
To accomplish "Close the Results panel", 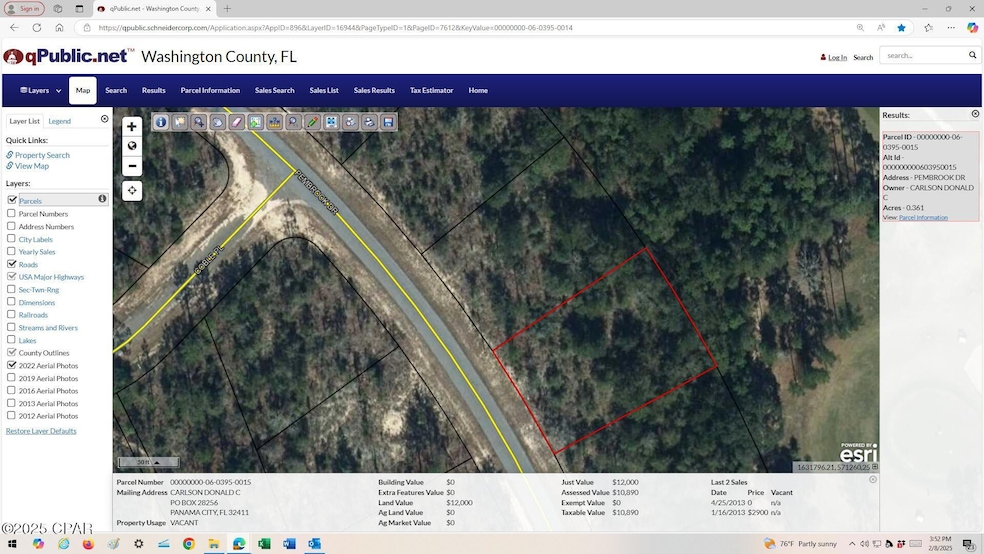I will [x=975, y=114].
